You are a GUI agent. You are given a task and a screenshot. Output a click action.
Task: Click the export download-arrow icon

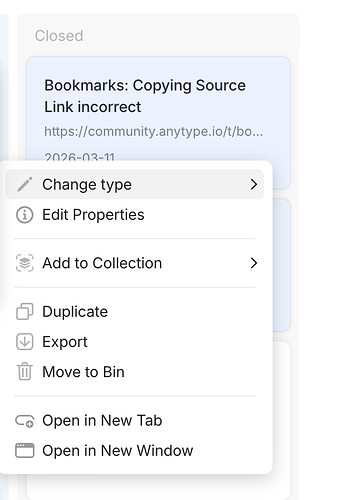(25, 342)
